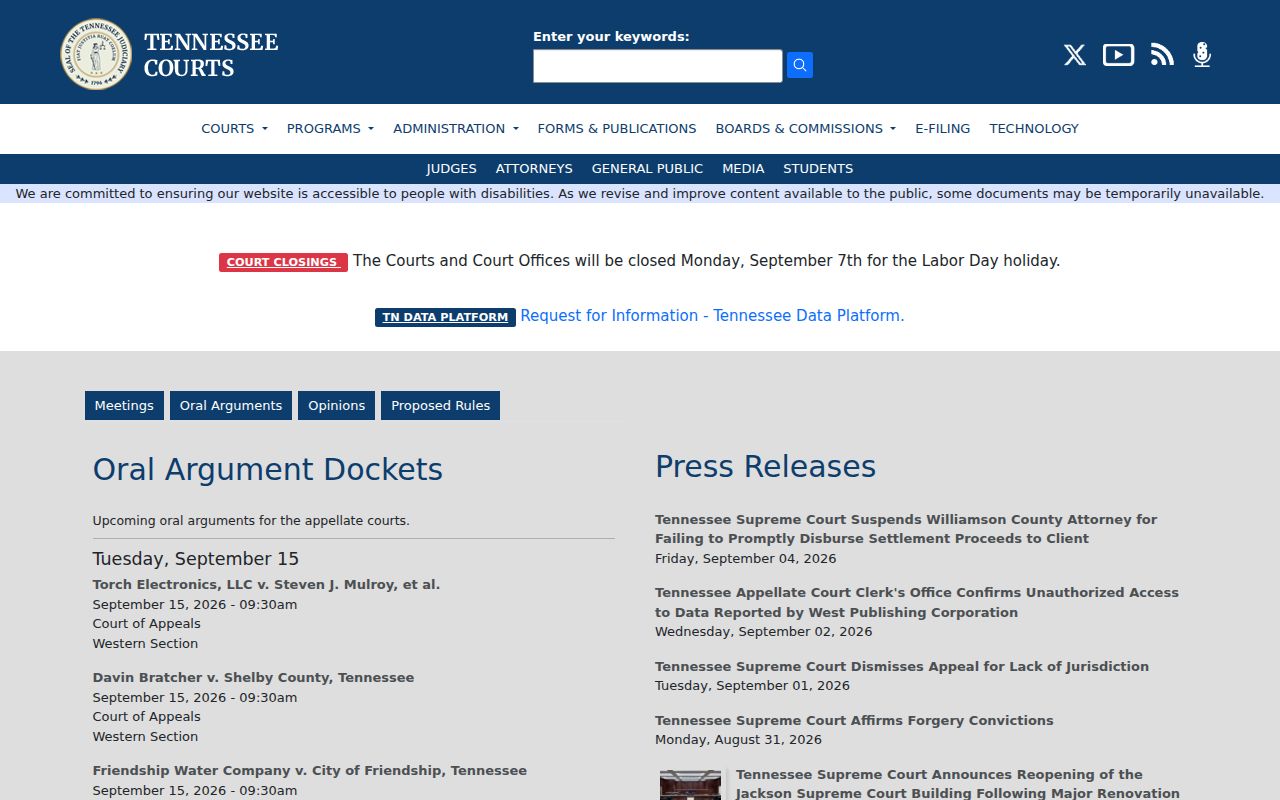This screenshot has height=800, width=1280.
Task: Read Affirms Forgery Convictions press release
Action: [854, 720]
